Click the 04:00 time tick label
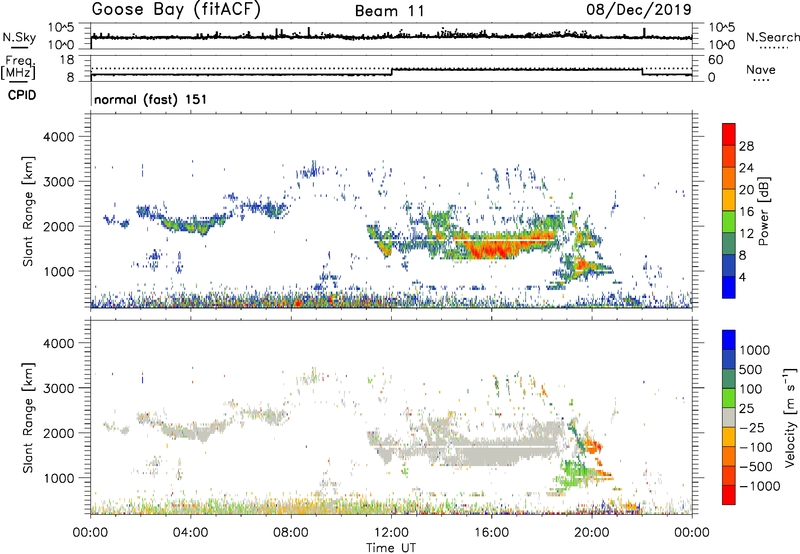This screenshot has width=800, height=554. 190,533
